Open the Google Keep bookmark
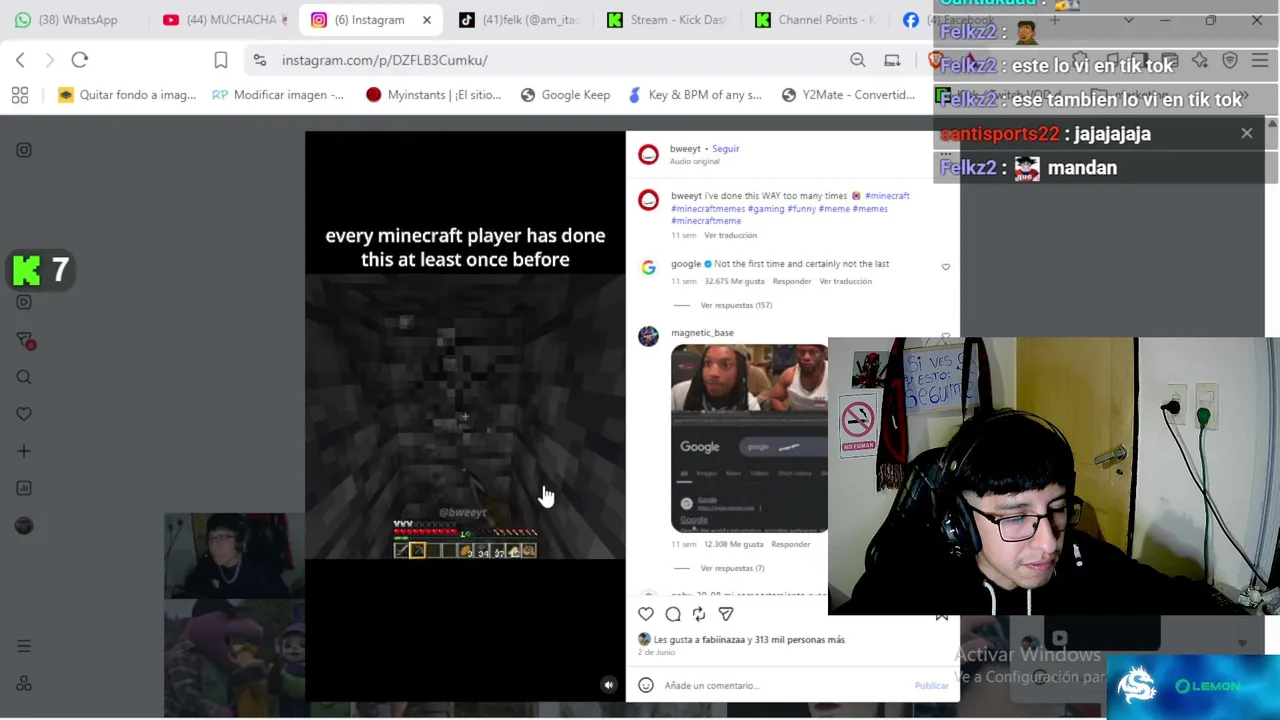1280x720 pixels. point(565,95)
